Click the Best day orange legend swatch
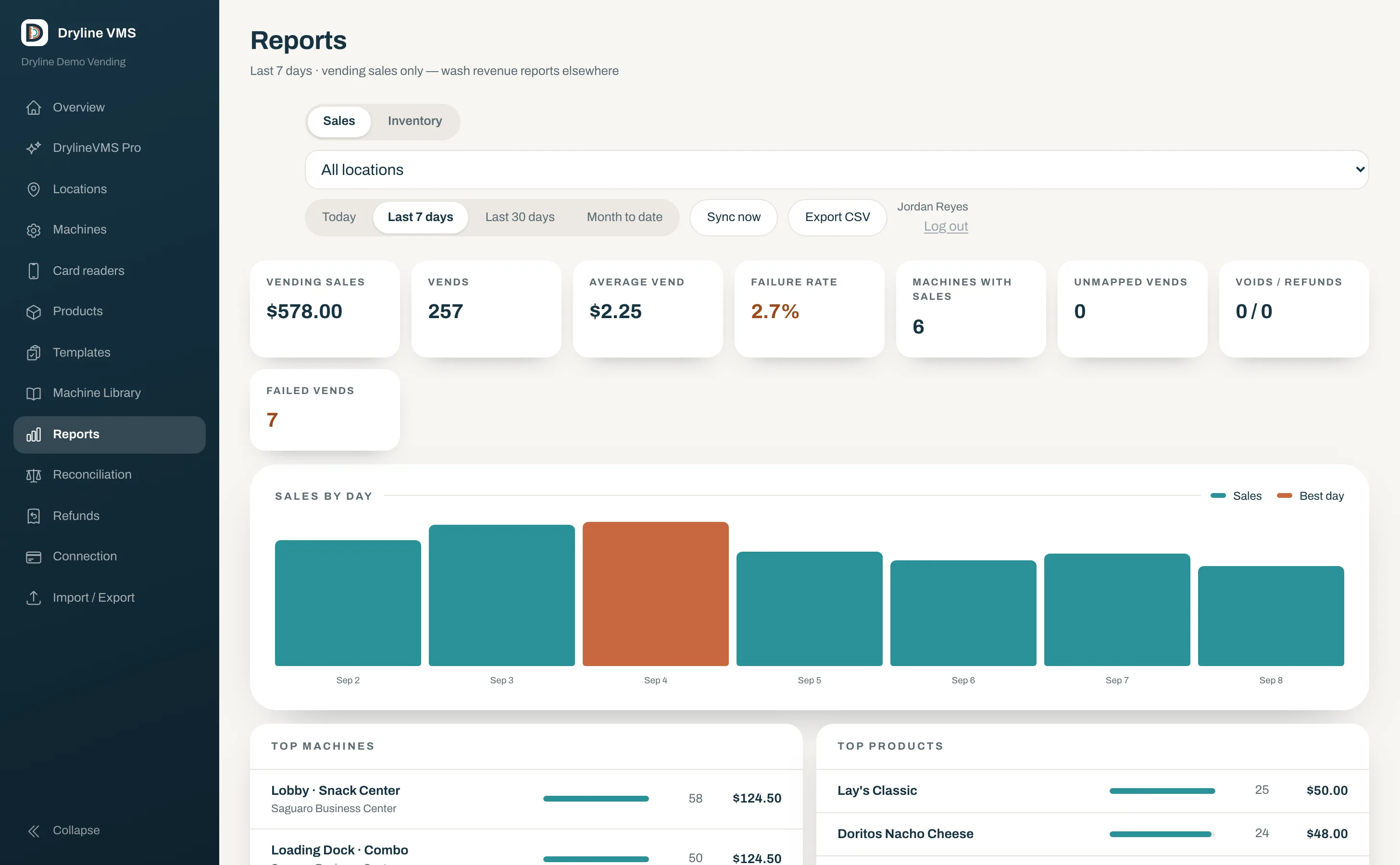 tap(1285, 495)
